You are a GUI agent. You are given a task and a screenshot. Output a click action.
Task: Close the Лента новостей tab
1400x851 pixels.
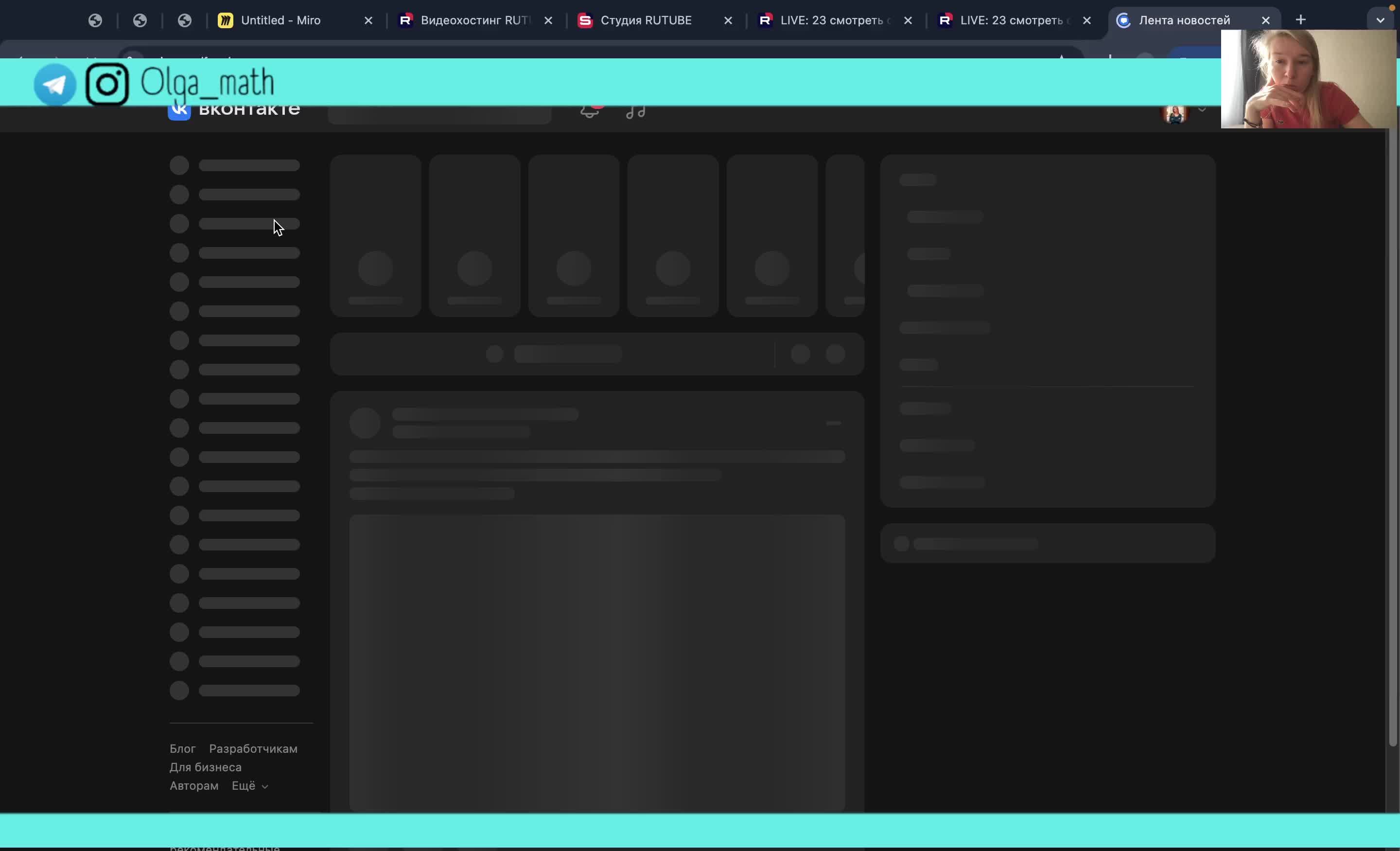tap(1266, 20)
